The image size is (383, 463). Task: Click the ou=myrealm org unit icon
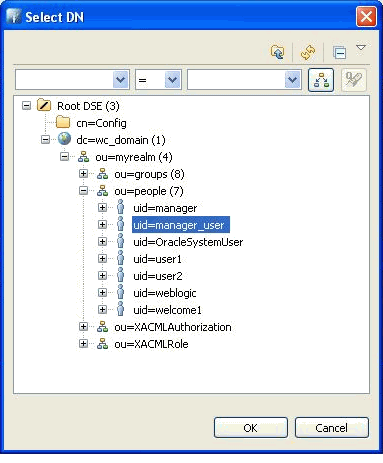pos(83,157)
